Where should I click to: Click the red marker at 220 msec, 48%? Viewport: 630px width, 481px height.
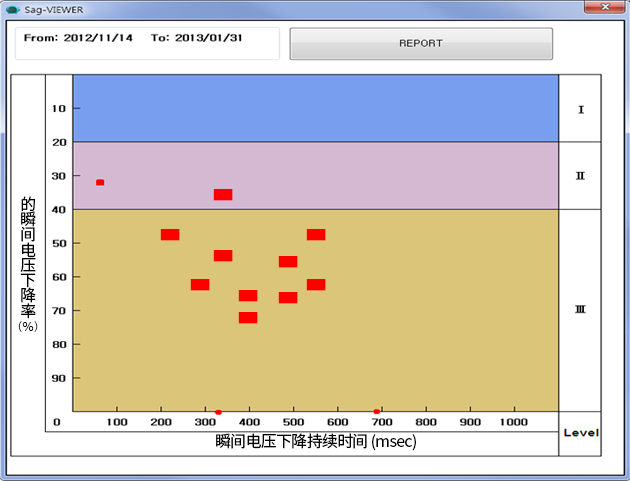pos(170,234)
